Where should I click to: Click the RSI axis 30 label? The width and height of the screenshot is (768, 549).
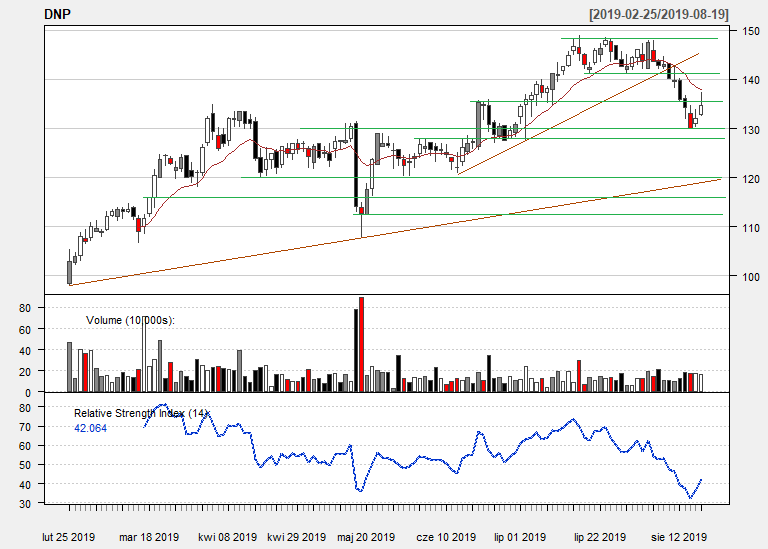[x=25, y=504]
